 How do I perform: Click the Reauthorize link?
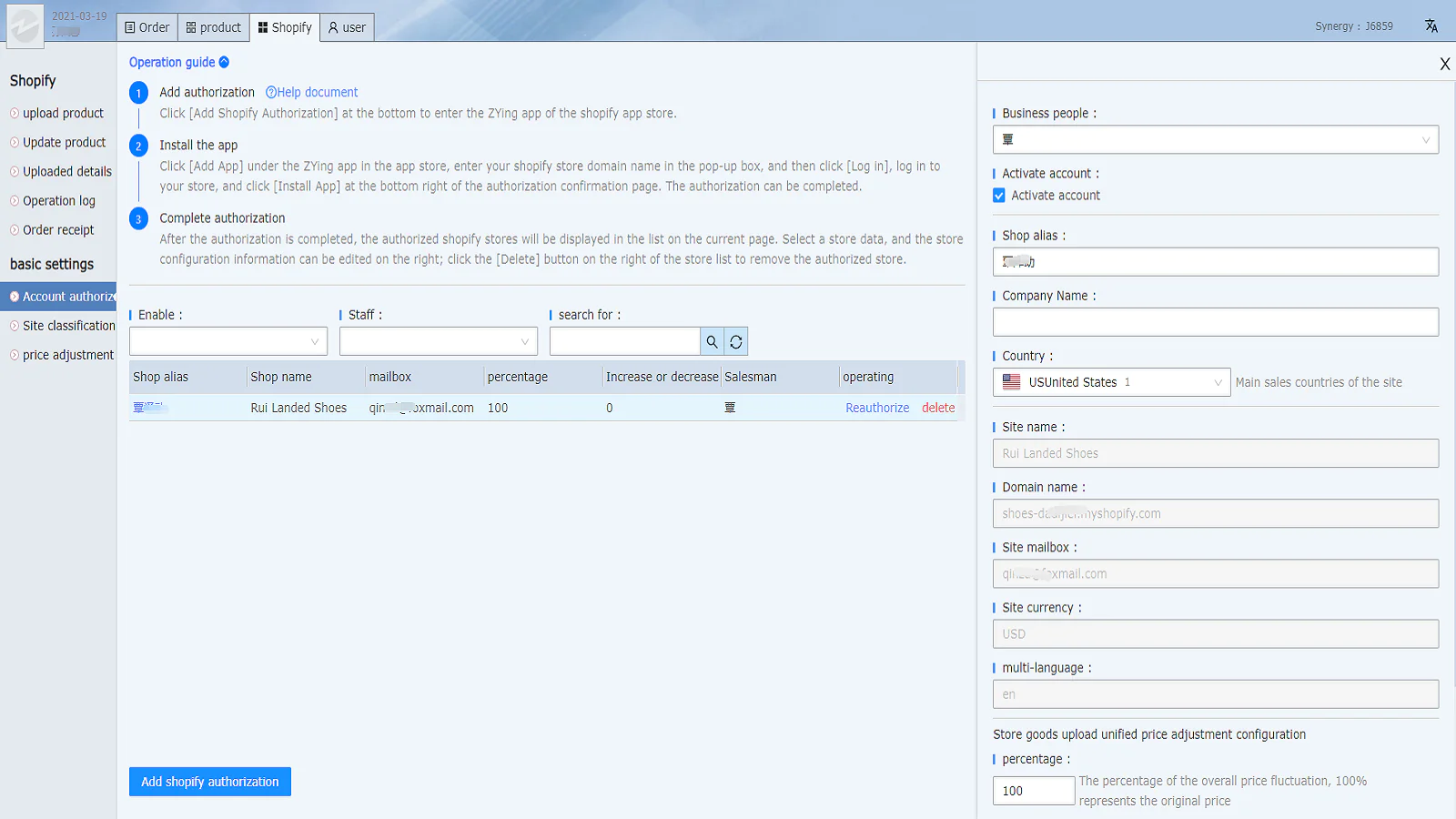(876, 408)
